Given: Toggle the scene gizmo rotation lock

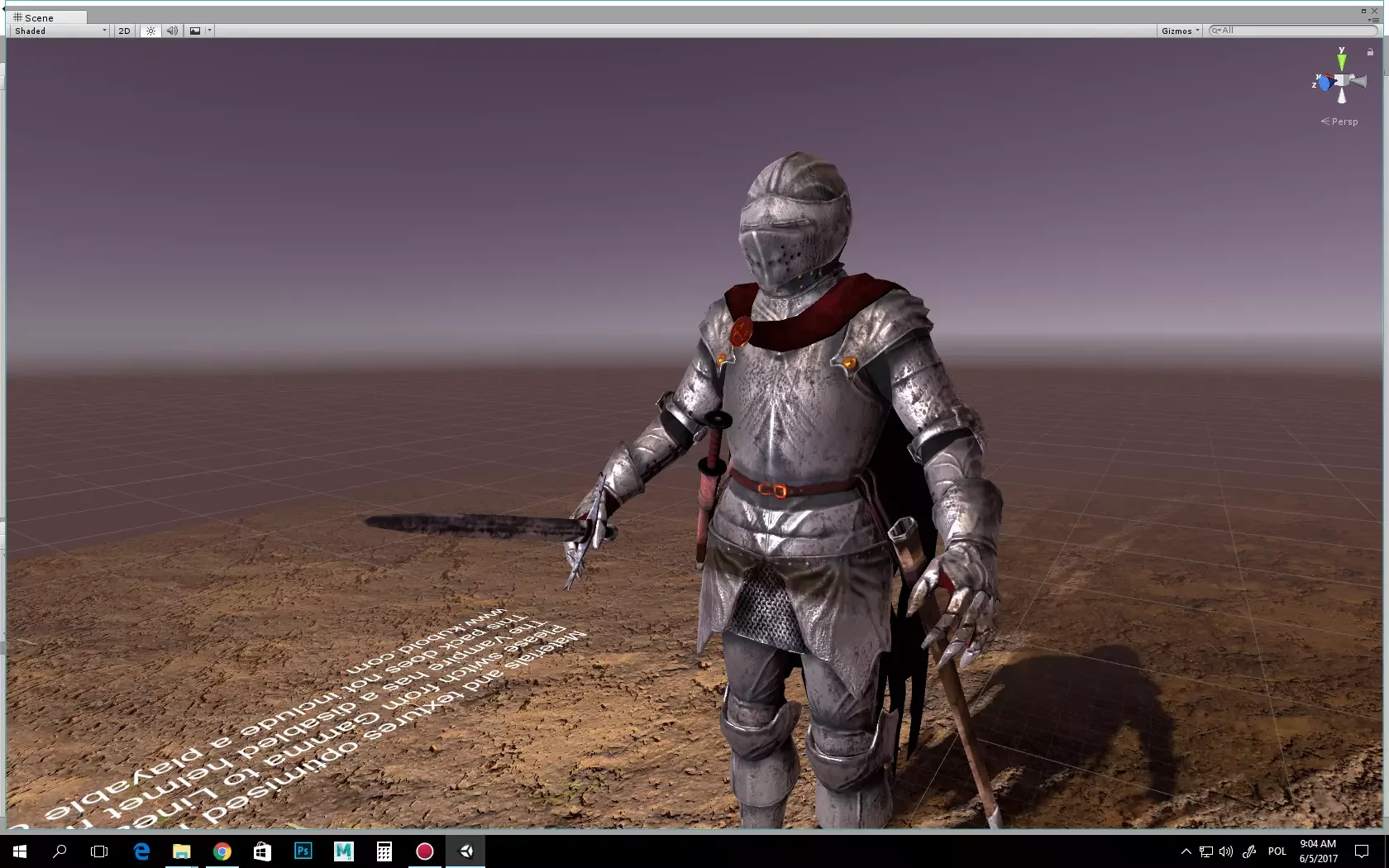Looking at the screenshot, I should 1370,52.
